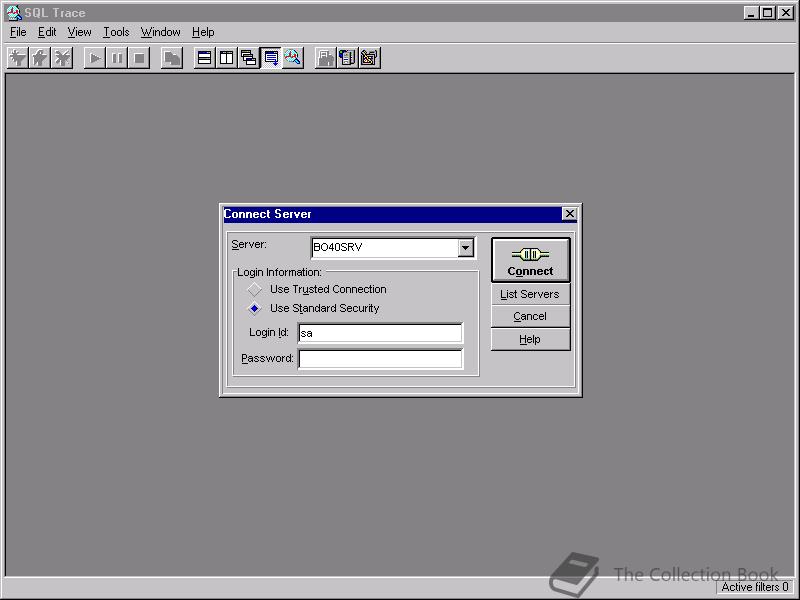Click the Server name text box BO40SRV
Screen dimensions: 800x600
pyautogui.click(x=385, y=248)
